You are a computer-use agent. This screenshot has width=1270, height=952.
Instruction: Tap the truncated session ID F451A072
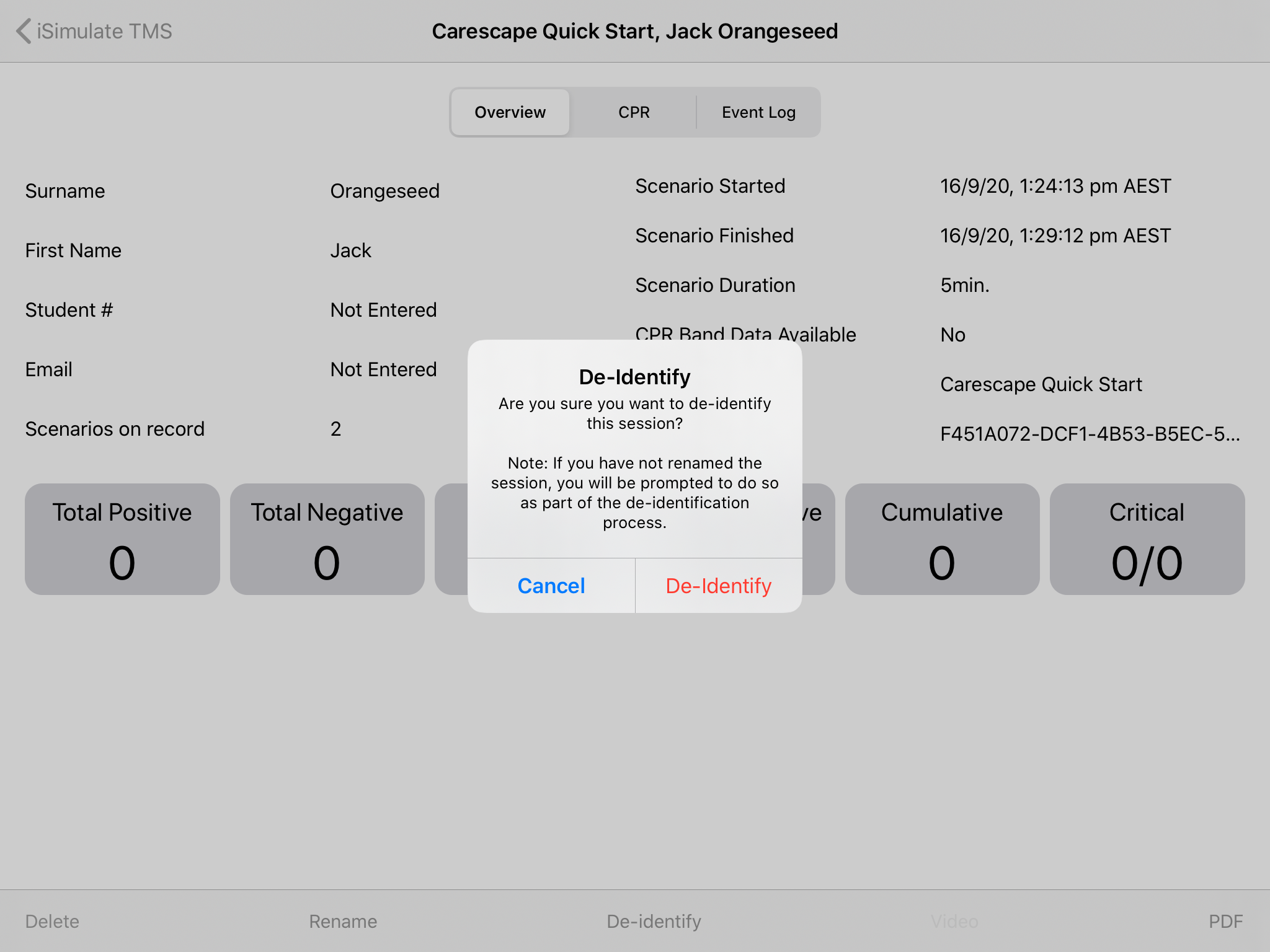pos(1090,434)
